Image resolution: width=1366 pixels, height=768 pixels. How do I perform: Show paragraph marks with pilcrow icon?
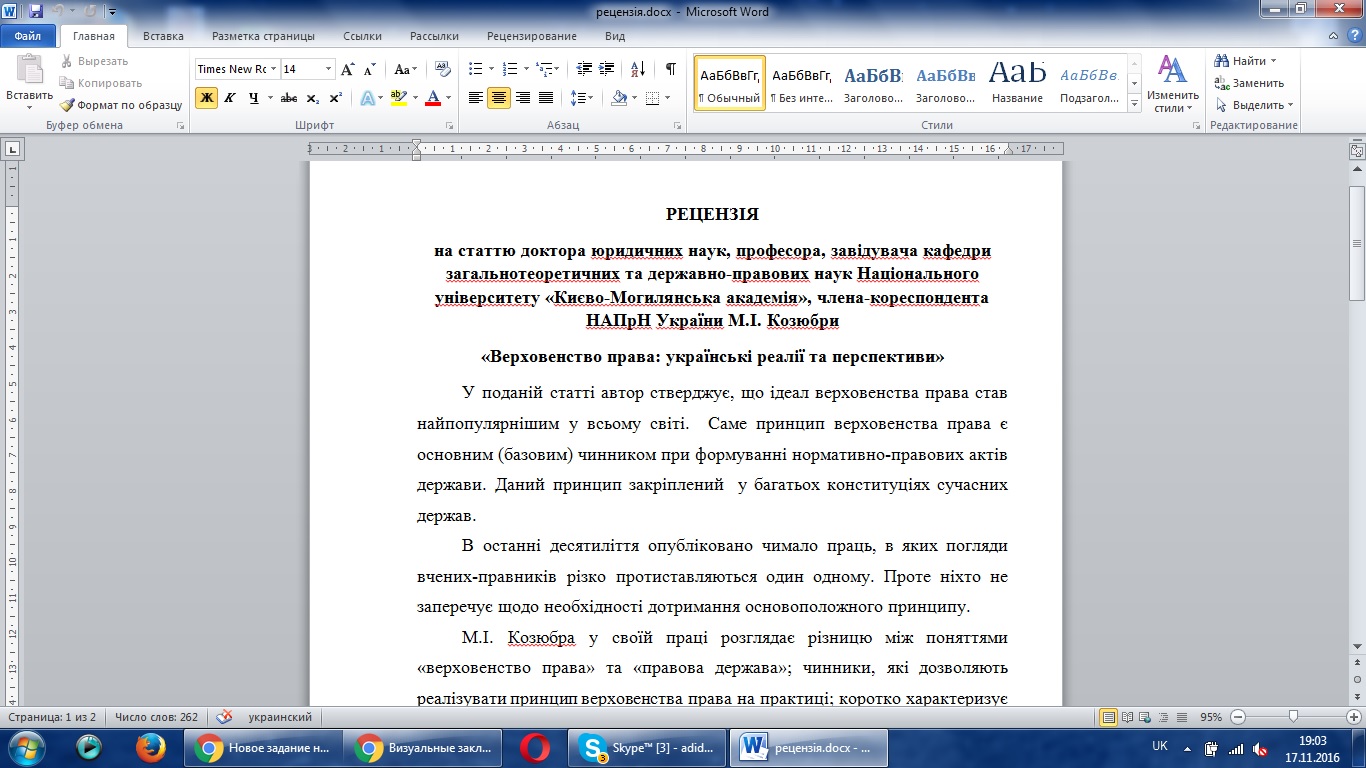coord(670,69)
